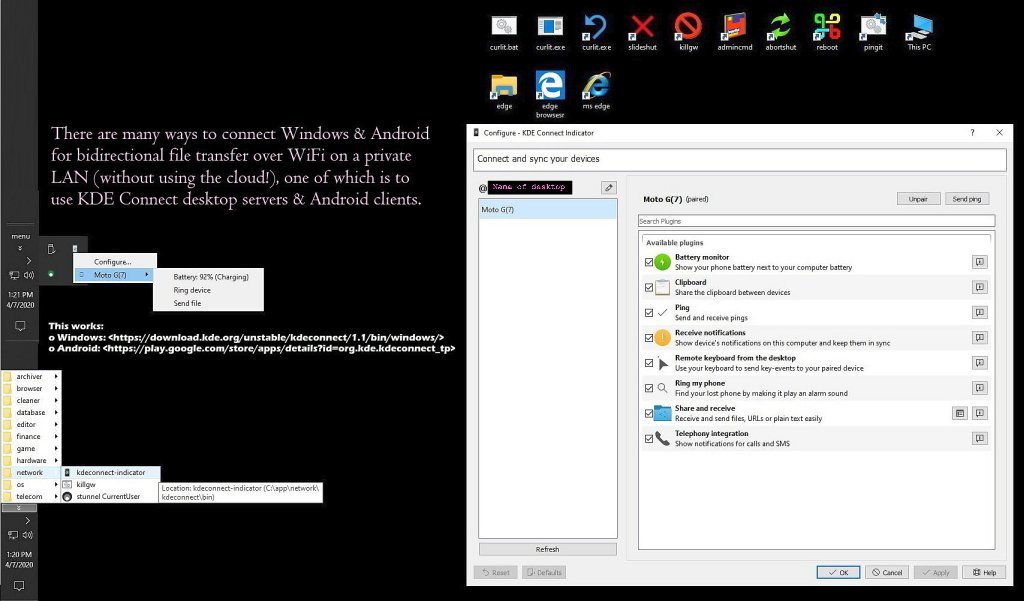Screen dimensions: 1024x601
Task: Toggle the Ring my phone checkbox
Action: pos(648,388)
